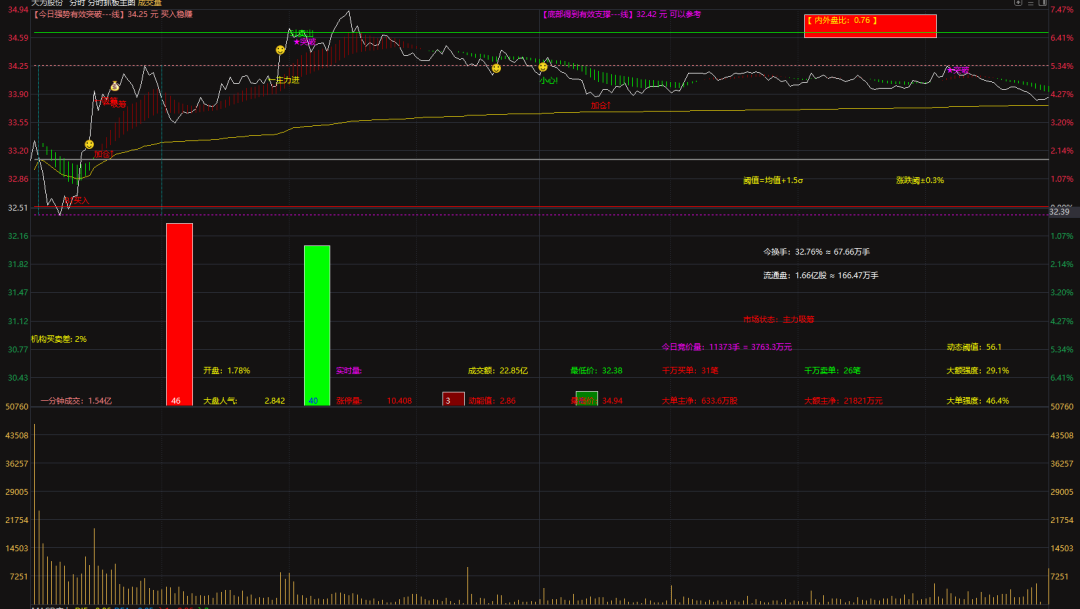Click the 市场状态 主力吸筹 status text
The width and height of the screenshot is (1080, 609).
[x=778, y=320]
